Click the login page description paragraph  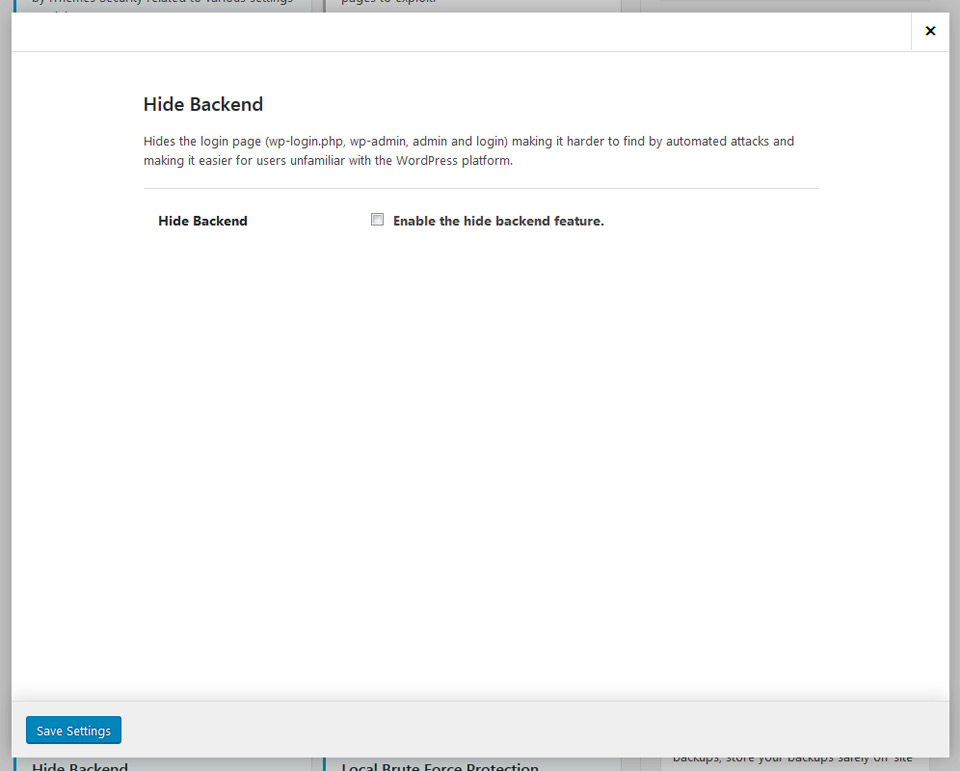(469, 151)
